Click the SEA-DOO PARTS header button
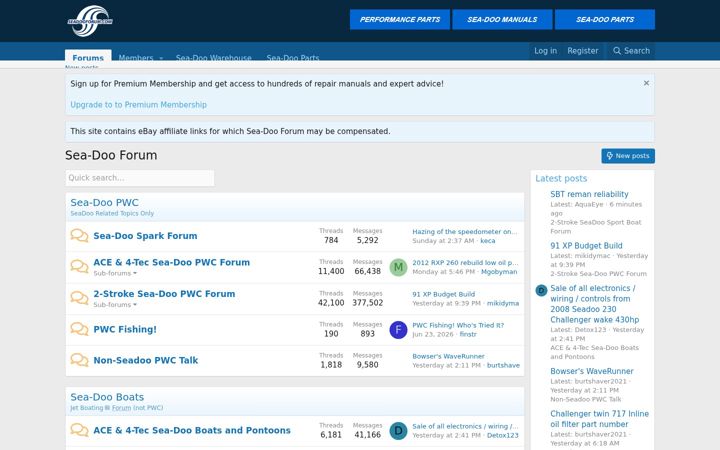The image size is (720, 450). click(605, 19)
